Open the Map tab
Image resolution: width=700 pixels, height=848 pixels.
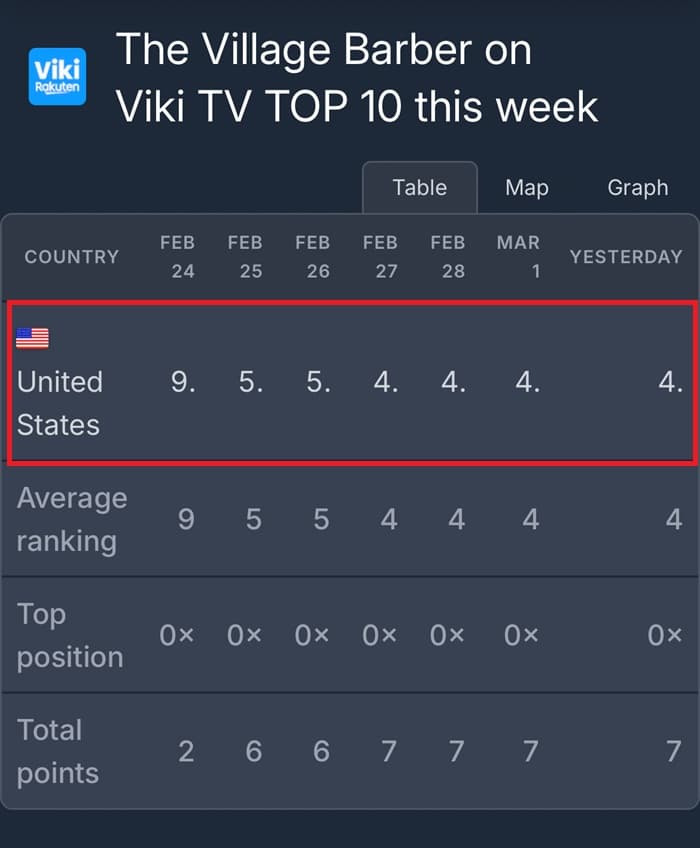coord(527,188)
